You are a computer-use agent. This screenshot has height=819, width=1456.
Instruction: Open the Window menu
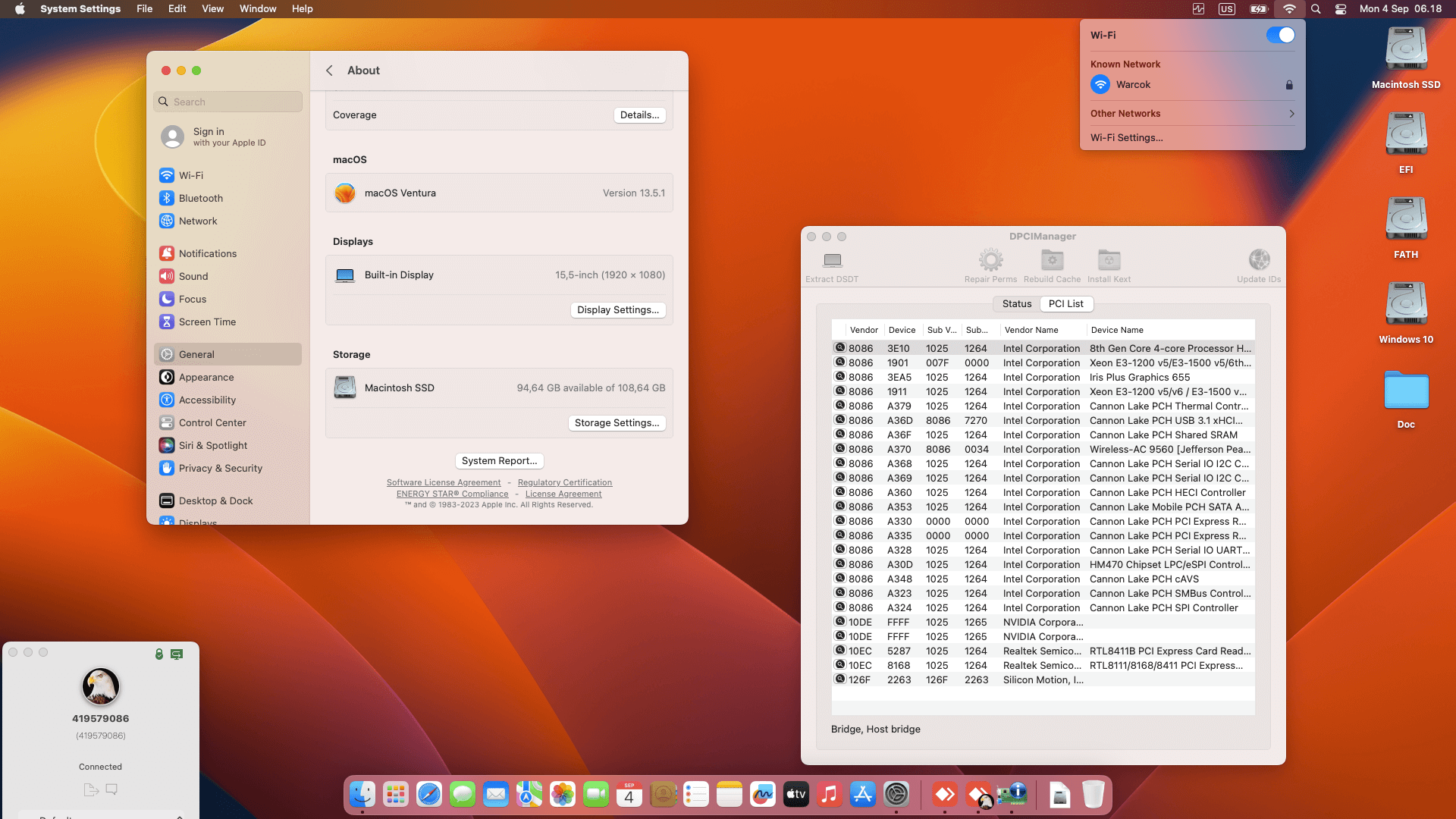tap(258, 8)
